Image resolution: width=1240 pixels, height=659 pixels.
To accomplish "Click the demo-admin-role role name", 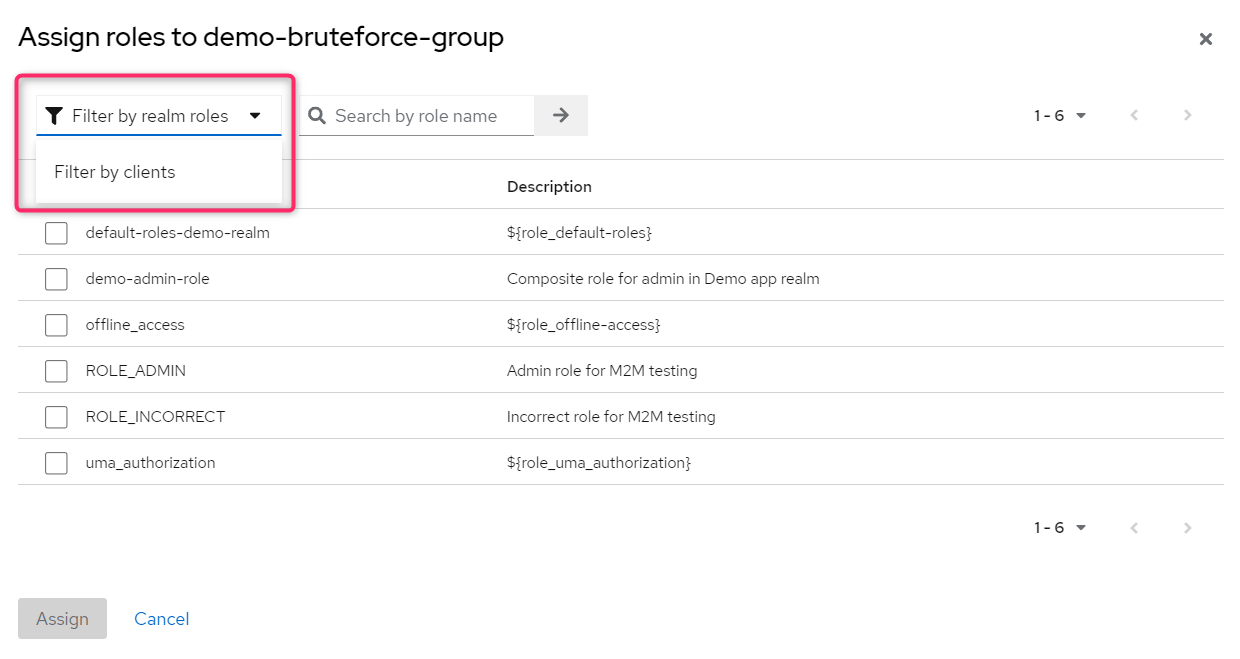I will [x=148, y=279].
